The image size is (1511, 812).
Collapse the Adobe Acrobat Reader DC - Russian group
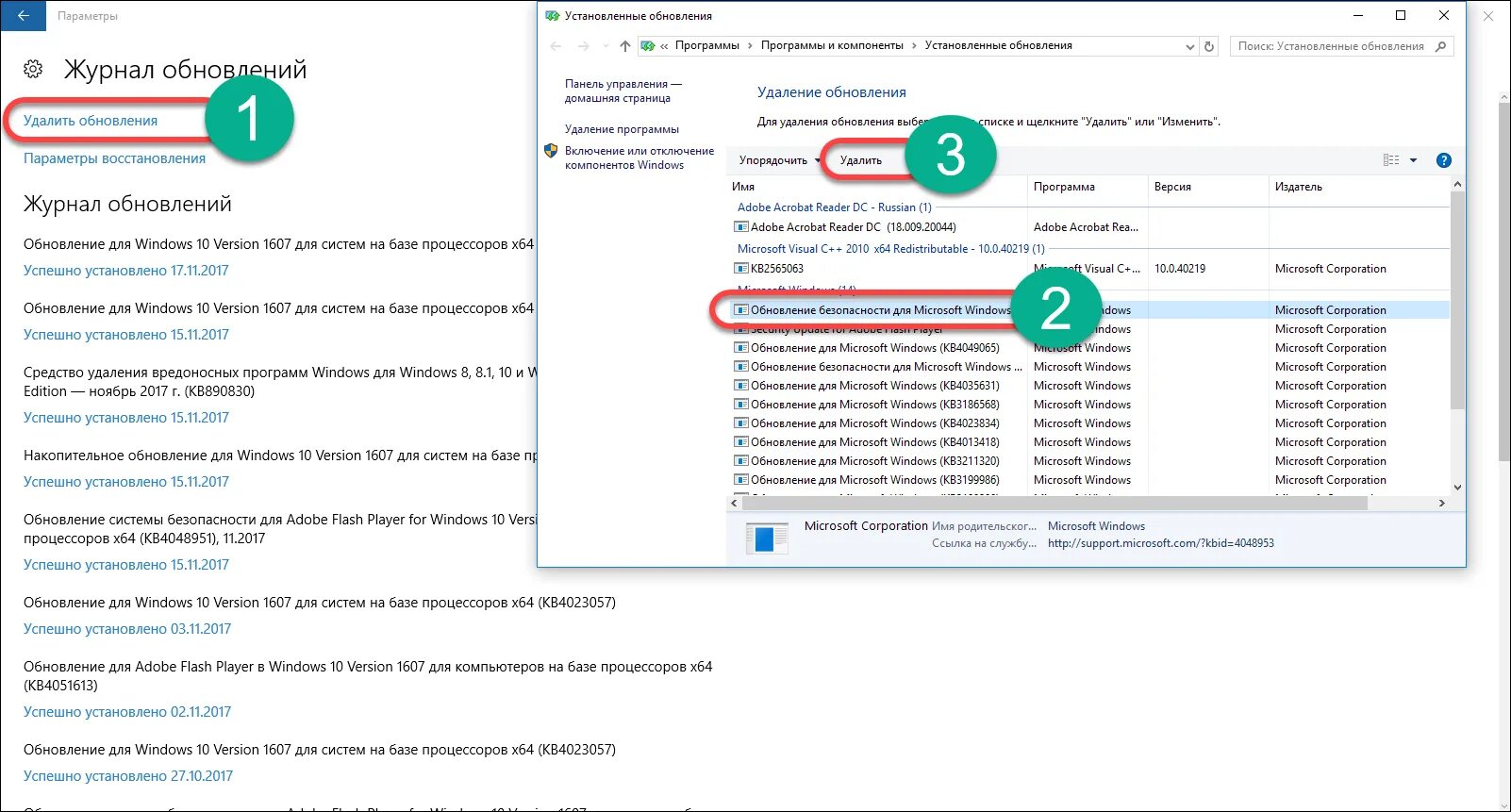coord(835,207)
